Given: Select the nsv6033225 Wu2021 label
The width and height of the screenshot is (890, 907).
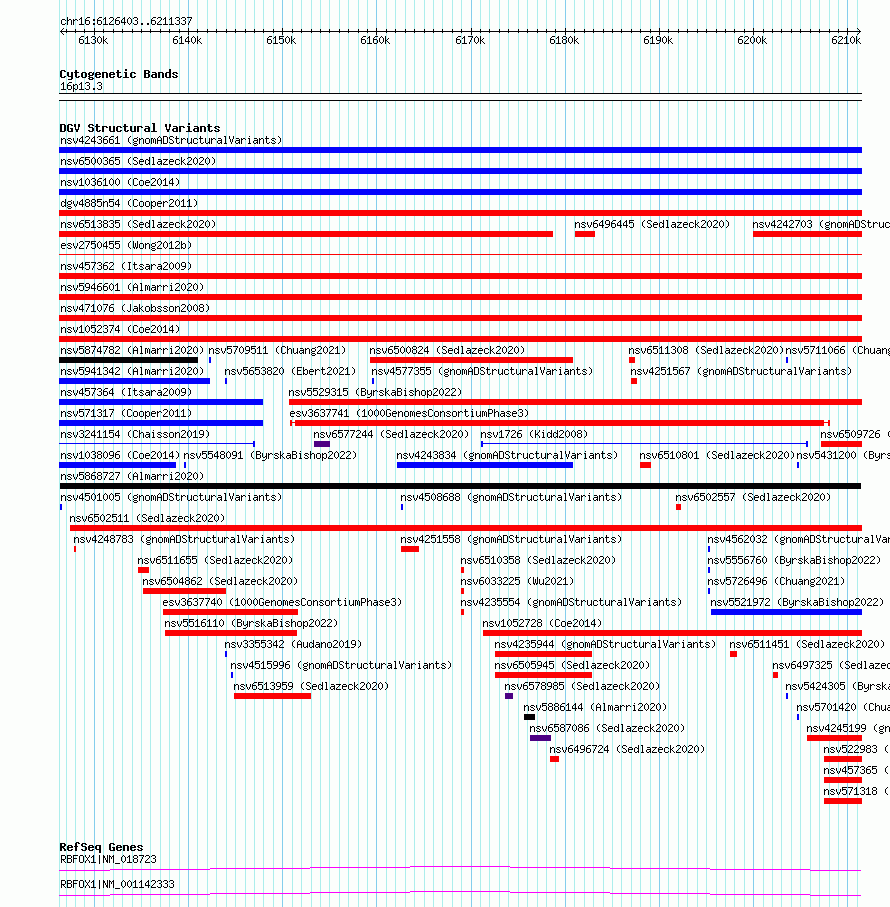Looking at the screenshot, I should coord(517,581).
